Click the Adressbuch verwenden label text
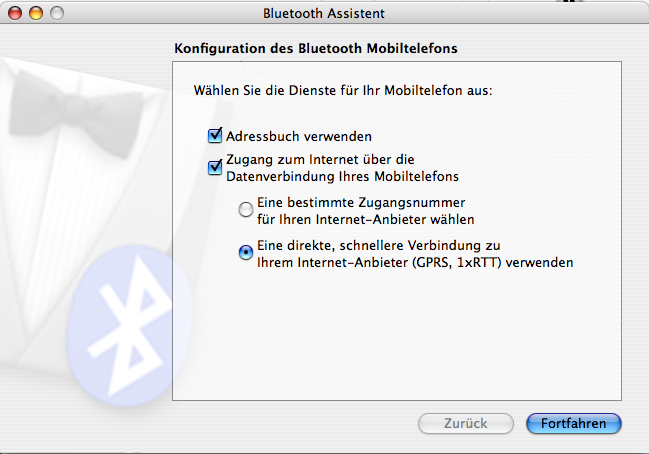The width and height of the screenshot is (649, 454). coord(299,136)
